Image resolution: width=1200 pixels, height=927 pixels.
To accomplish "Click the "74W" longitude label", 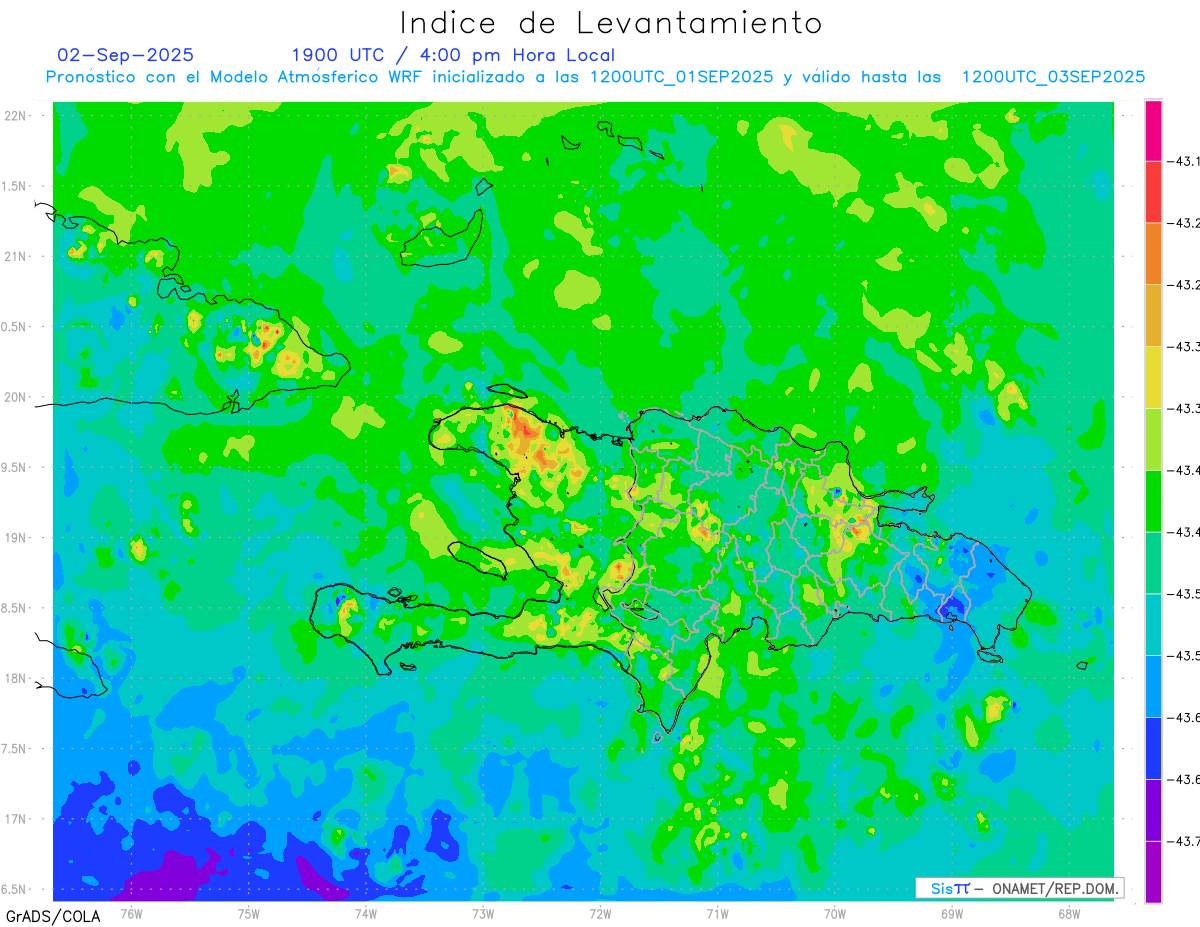I will click(x=366, y=913).
